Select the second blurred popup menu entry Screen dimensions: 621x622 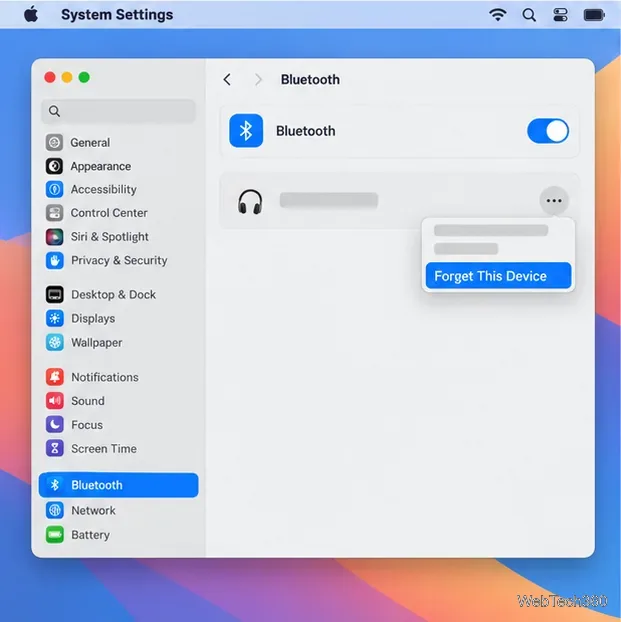(466, 249)
